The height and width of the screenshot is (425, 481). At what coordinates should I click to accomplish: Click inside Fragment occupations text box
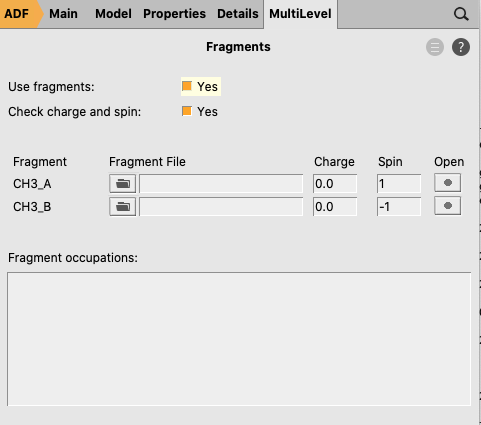(x=239, y=339)
